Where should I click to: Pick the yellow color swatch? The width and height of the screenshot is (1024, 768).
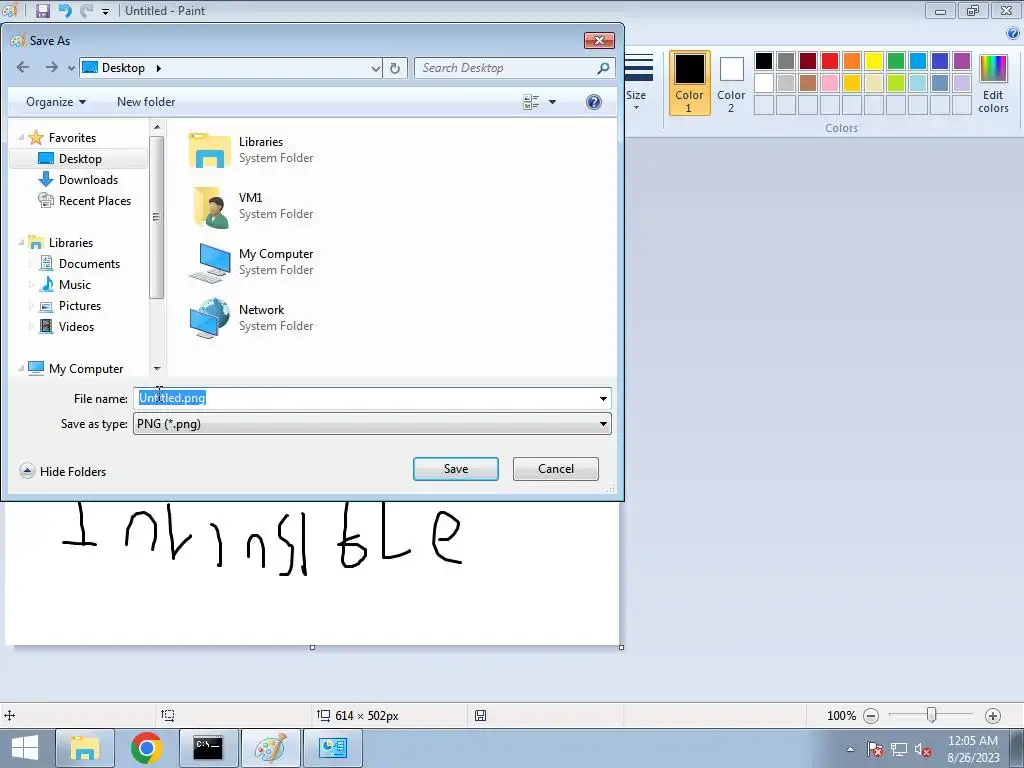(x=874, y=61)
